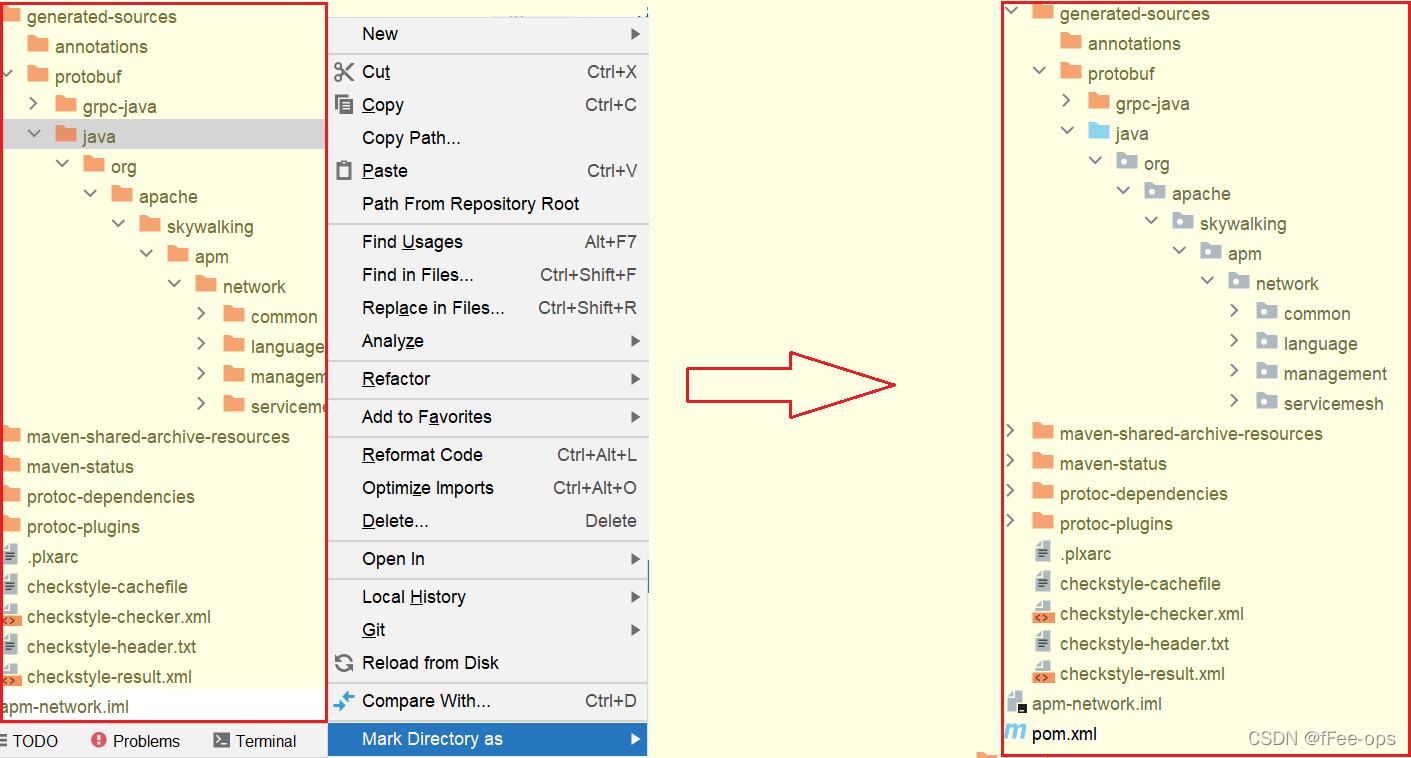Select Path From Repository Root
Image resolution: width=1411 pixels, height=758 pixels.
pyautogui.click(x=488, y=204)
